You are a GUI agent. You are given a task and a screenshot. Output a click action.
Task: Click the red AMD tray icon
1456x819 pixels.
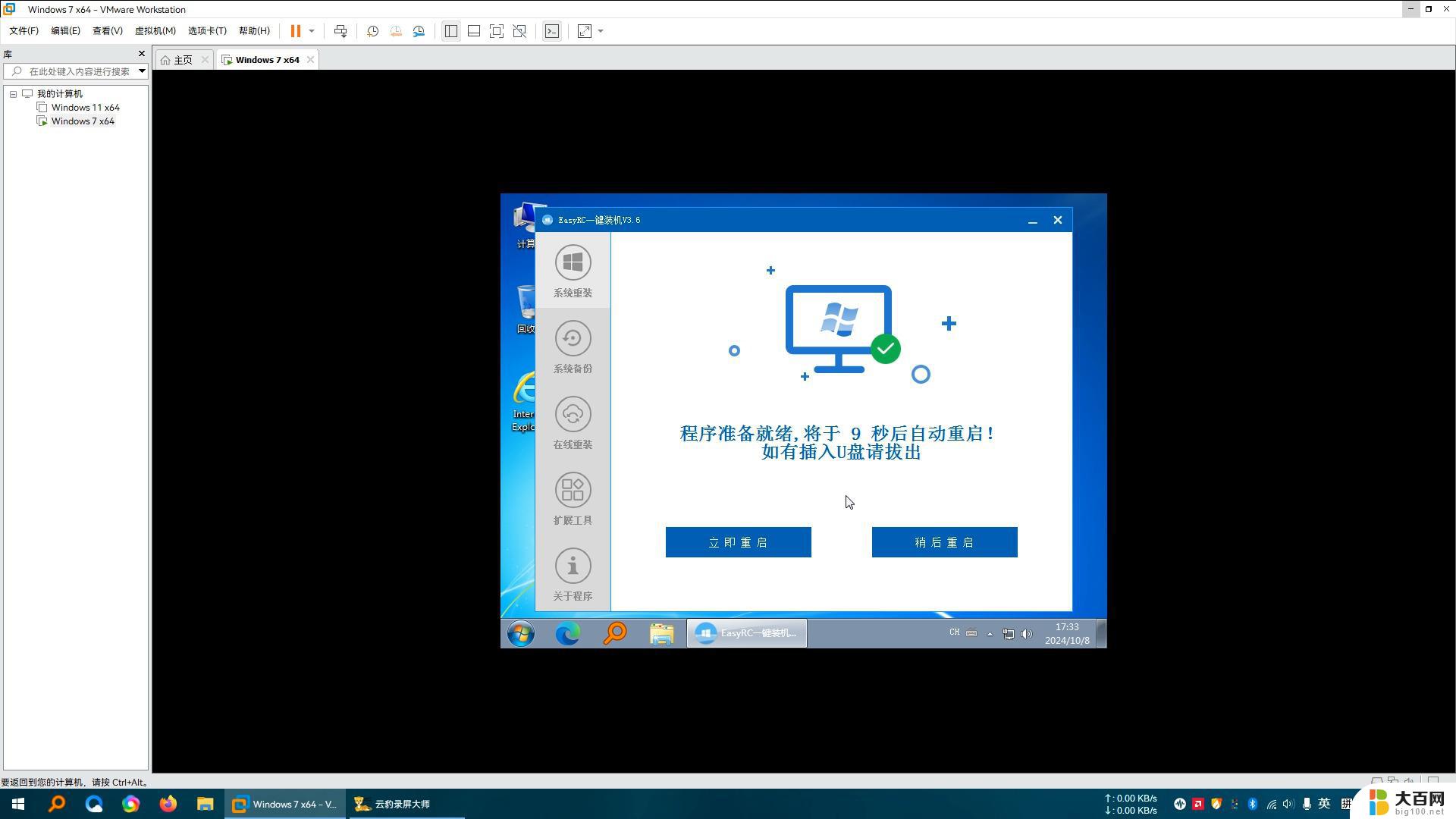pos(1198,804)
